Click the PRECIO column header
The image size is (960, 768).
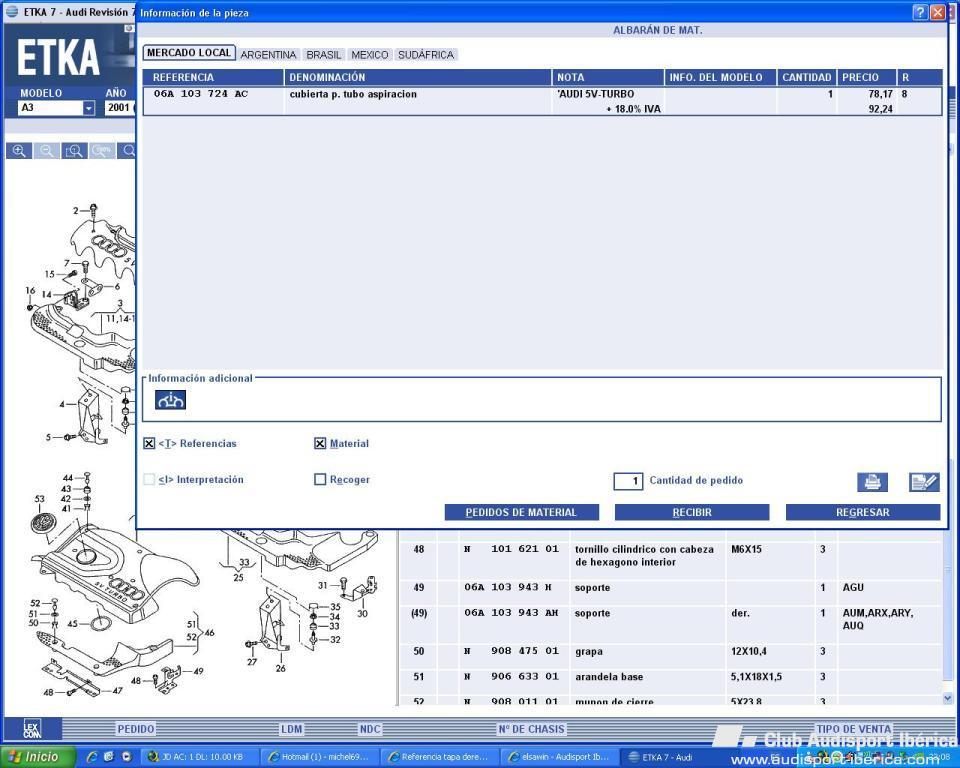(866, 77)
